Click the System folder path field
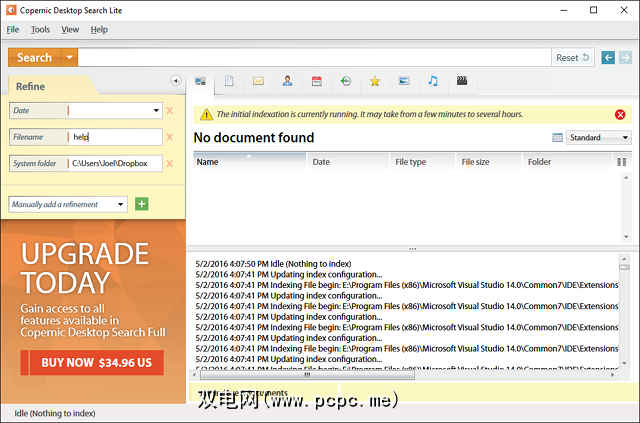The width and height of the screenshot is (640, 423). (115, 163)
